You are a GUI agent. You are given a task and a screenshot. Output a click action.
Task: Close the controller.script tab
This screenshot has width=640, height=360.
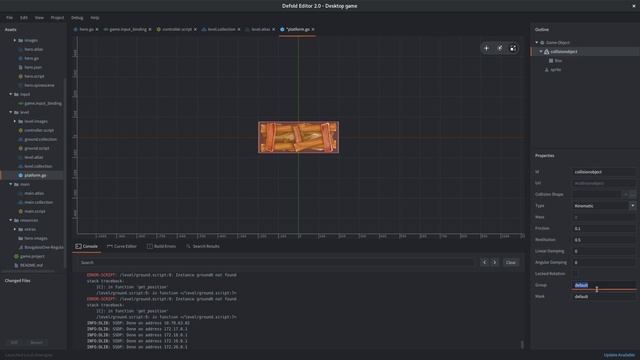tap(195, 29)
